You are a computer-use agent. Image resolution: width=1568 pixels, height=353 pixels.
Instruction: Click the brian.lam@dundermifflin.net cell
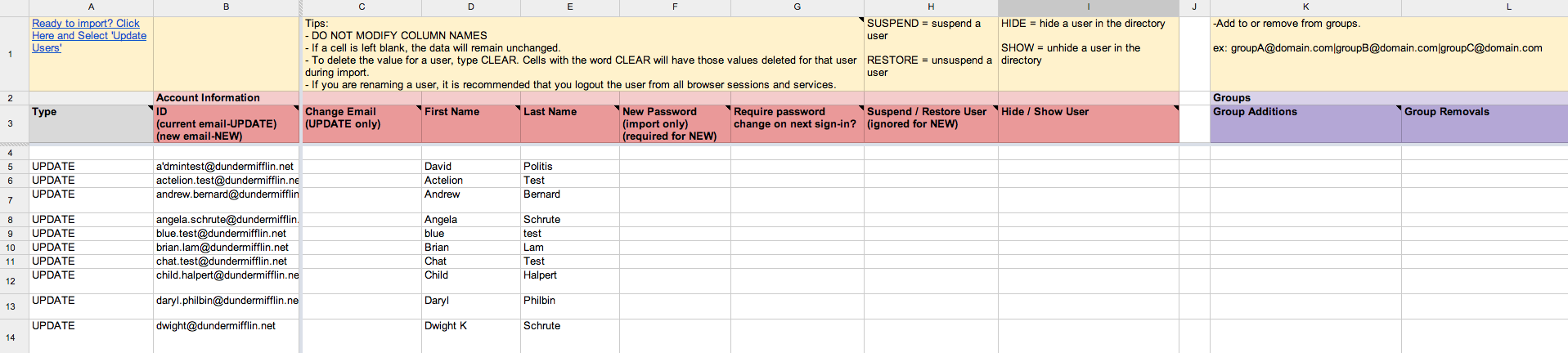pyautogui.click(x=227, y=248)
